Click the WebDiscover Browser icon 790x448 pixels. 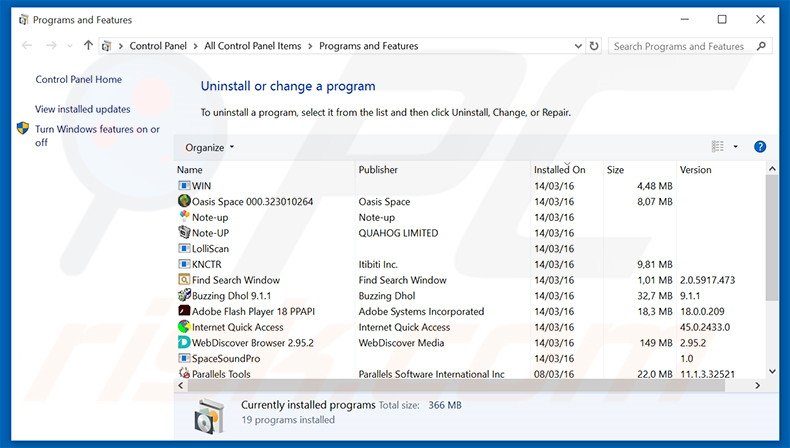click(x=184, y=342)
